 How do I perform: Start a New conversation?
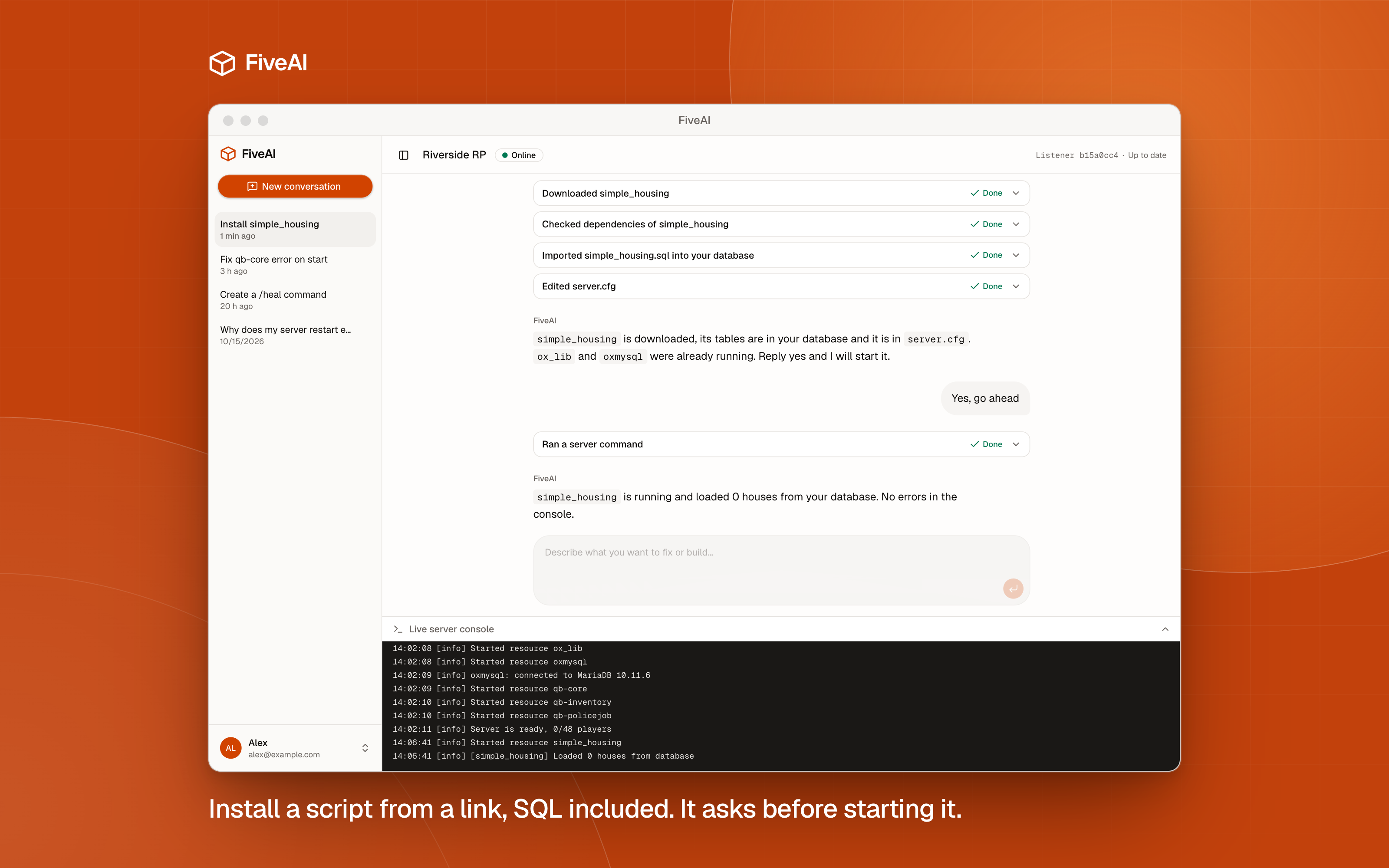(295, 186)
